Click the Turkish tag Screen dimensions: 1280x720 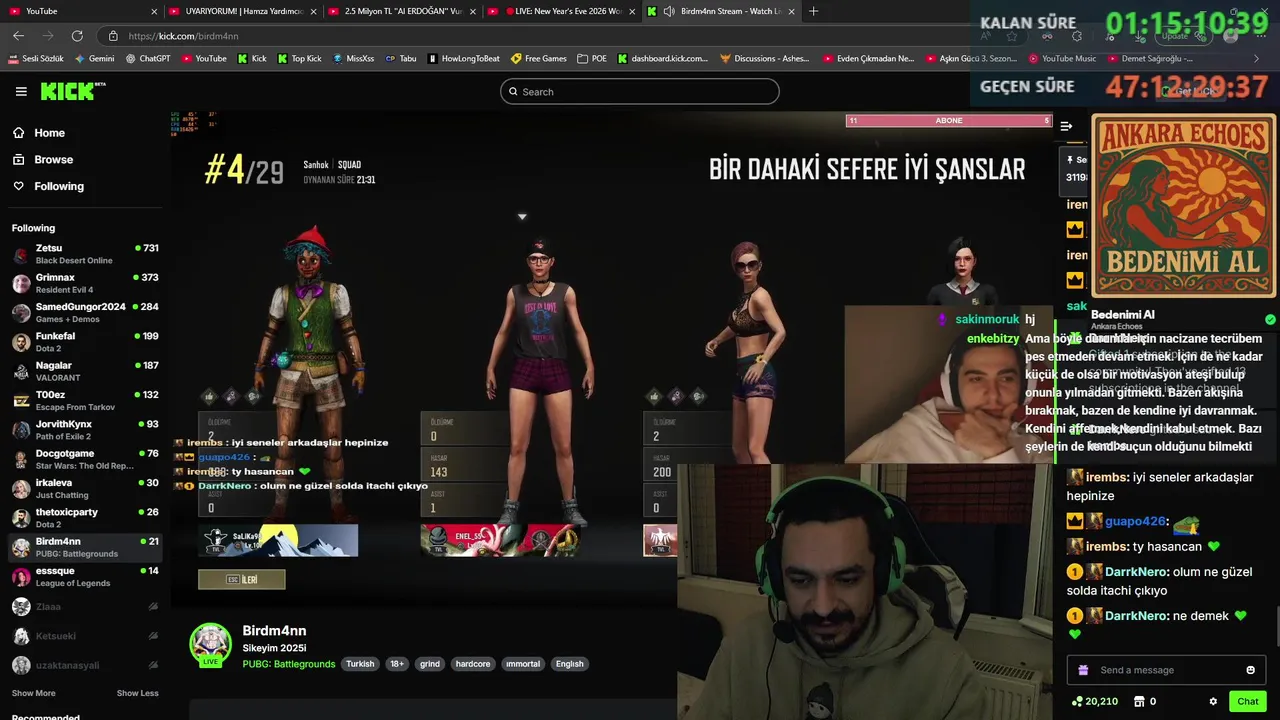(360, 664)
